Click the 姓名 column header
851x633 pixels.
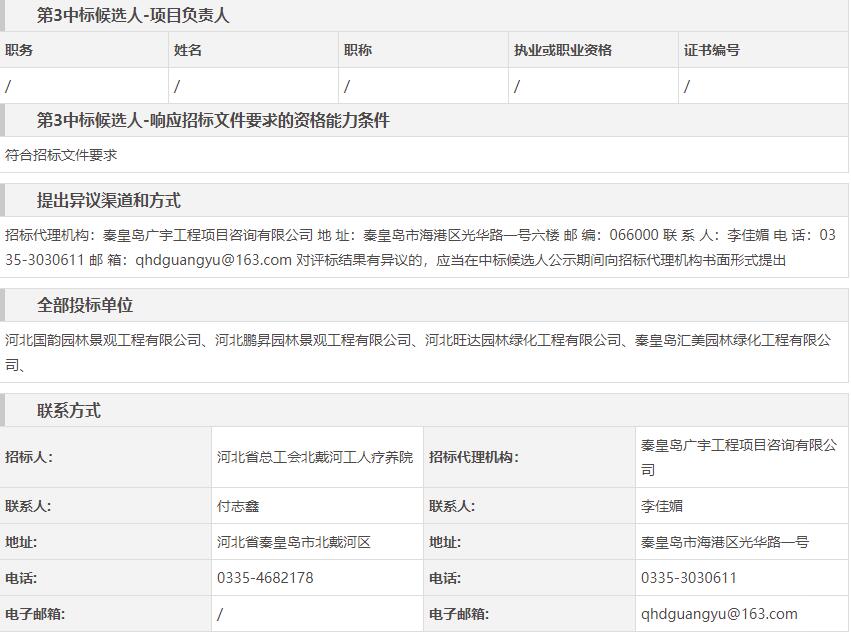(188, 50)
